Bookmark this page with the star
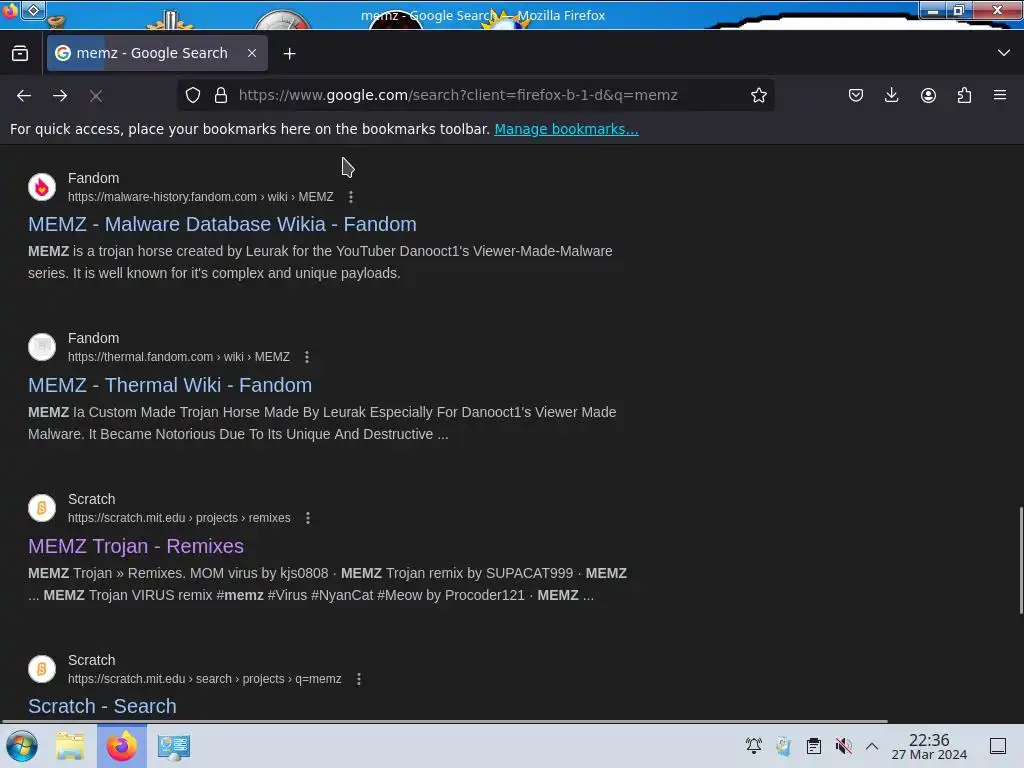 tap(758, 95)
